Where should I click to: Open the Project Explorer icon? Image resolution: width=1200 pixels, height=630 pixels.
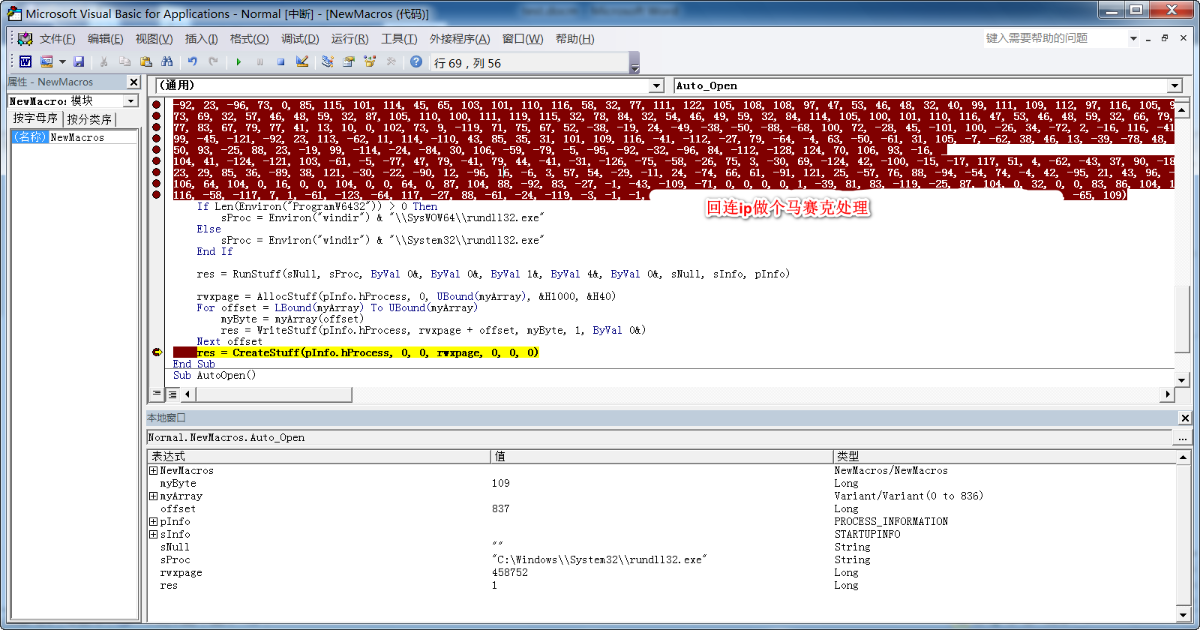pos(327,62)
